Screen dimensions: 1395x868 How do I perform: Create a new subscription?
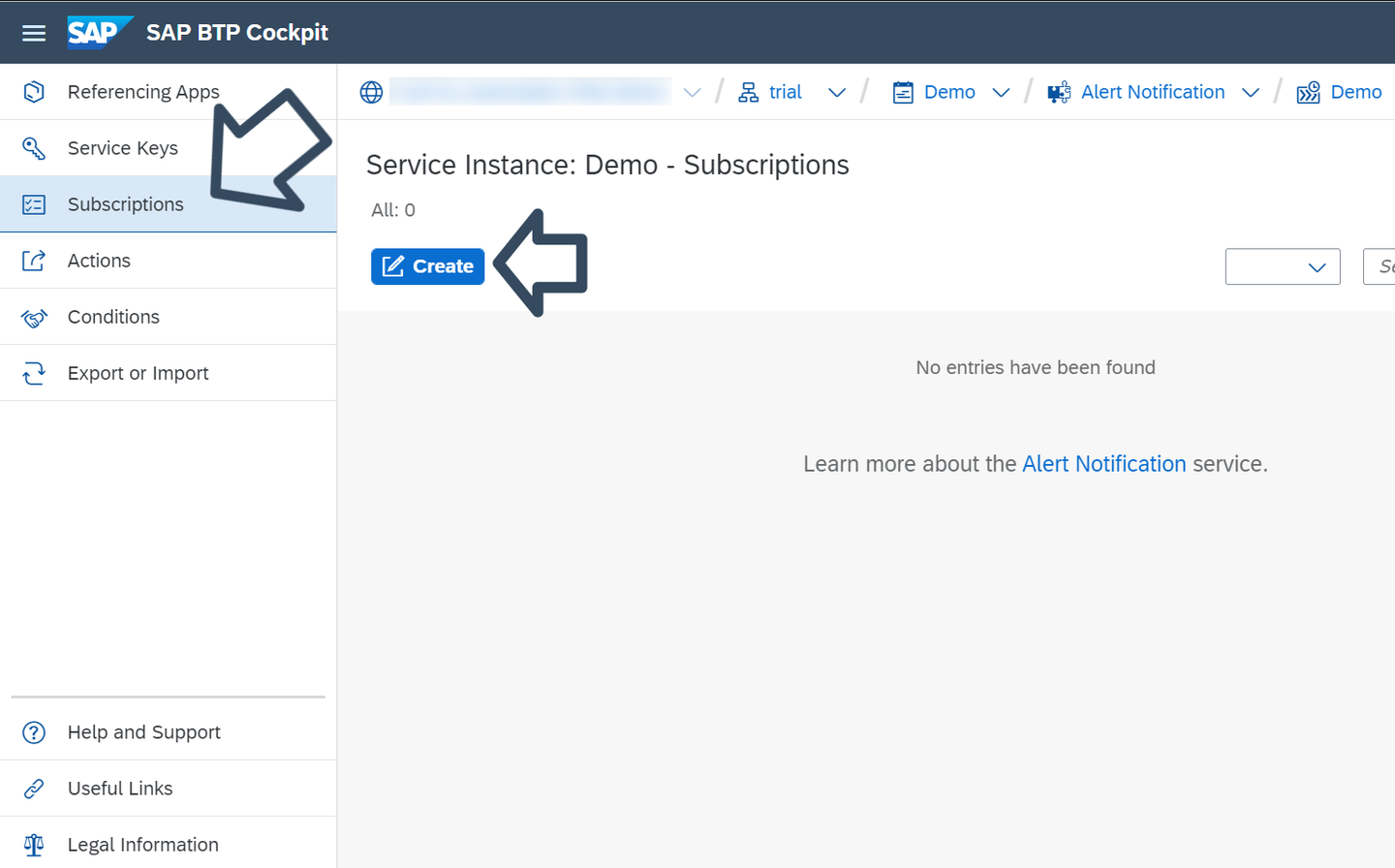pos(427,266)
